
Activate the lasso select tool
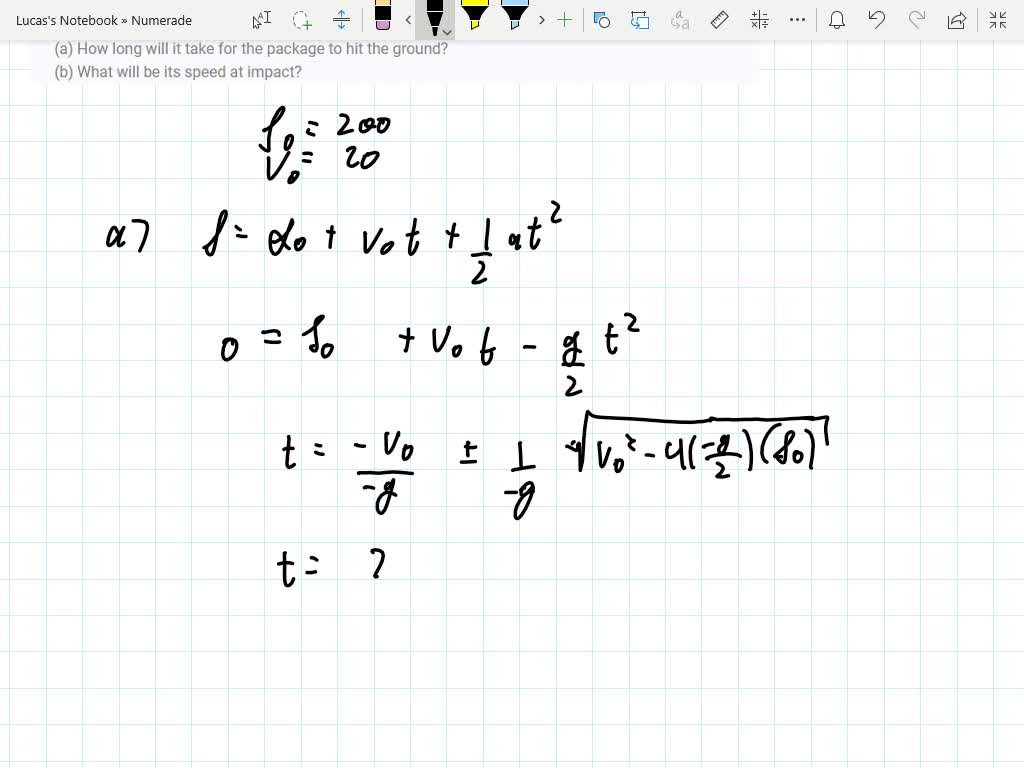[x=300, y=20]
